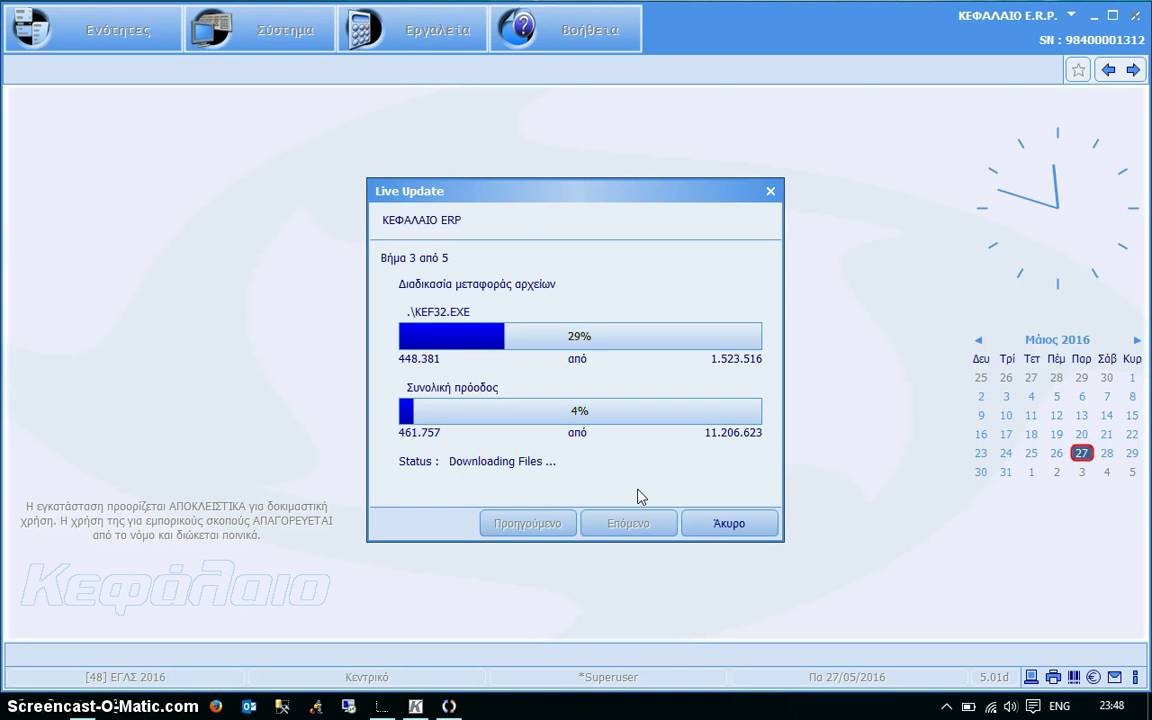Click the Επόμενο button

628,524
